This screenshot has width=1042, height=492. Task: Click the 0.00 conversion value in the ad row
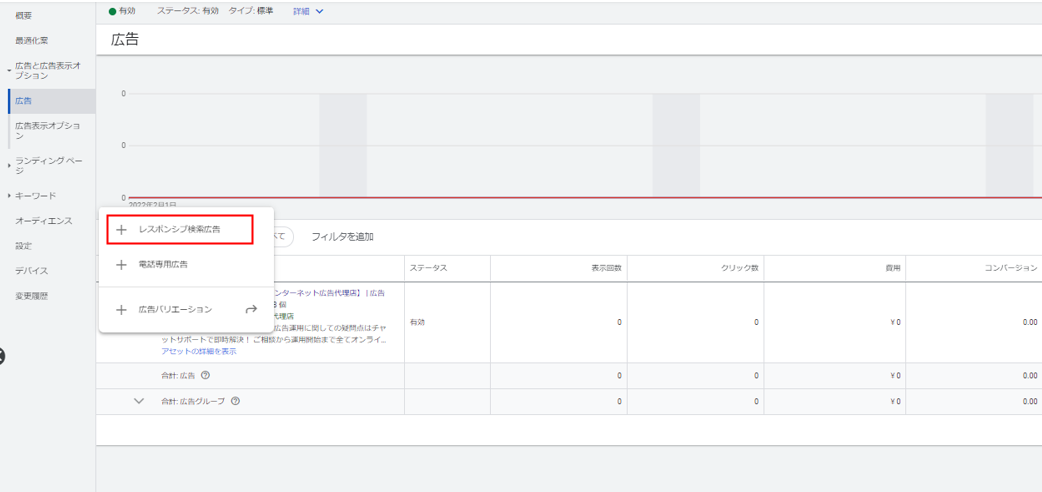coord(1030,322)
